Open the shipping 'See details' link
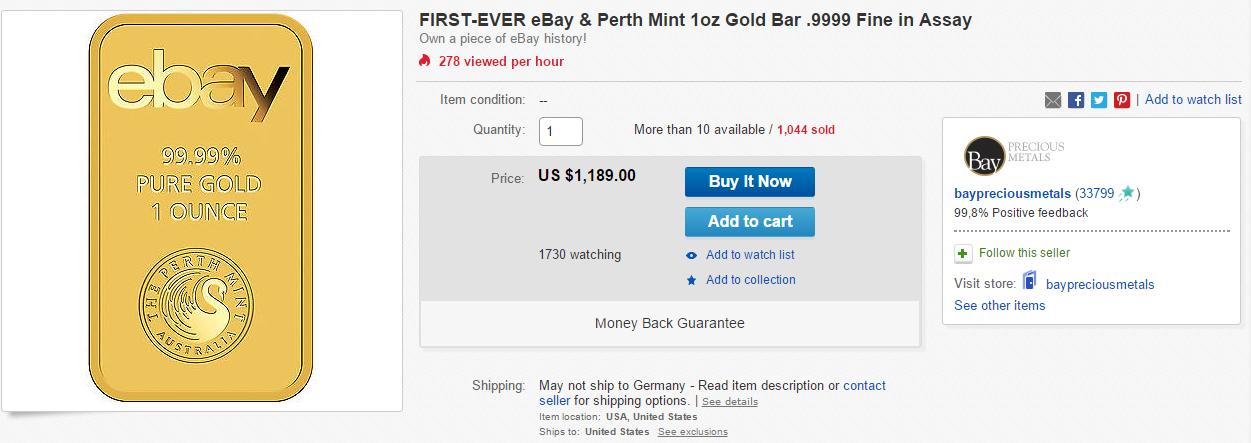The height and width of the screenshot is (443, 1251). (730, 402)
